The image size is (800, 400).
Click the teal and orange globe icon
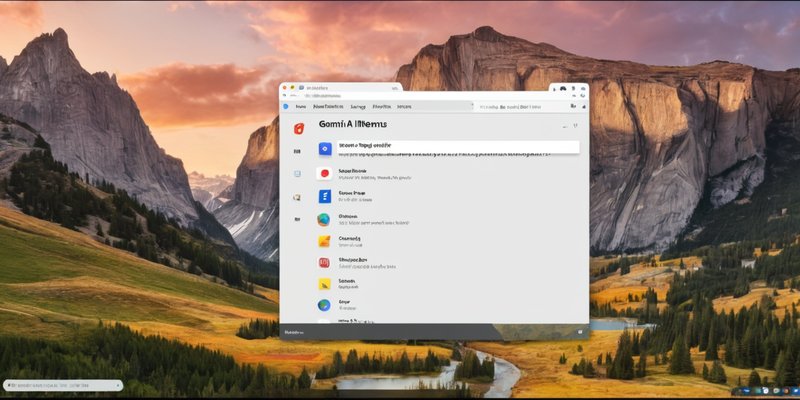(323, 219)
